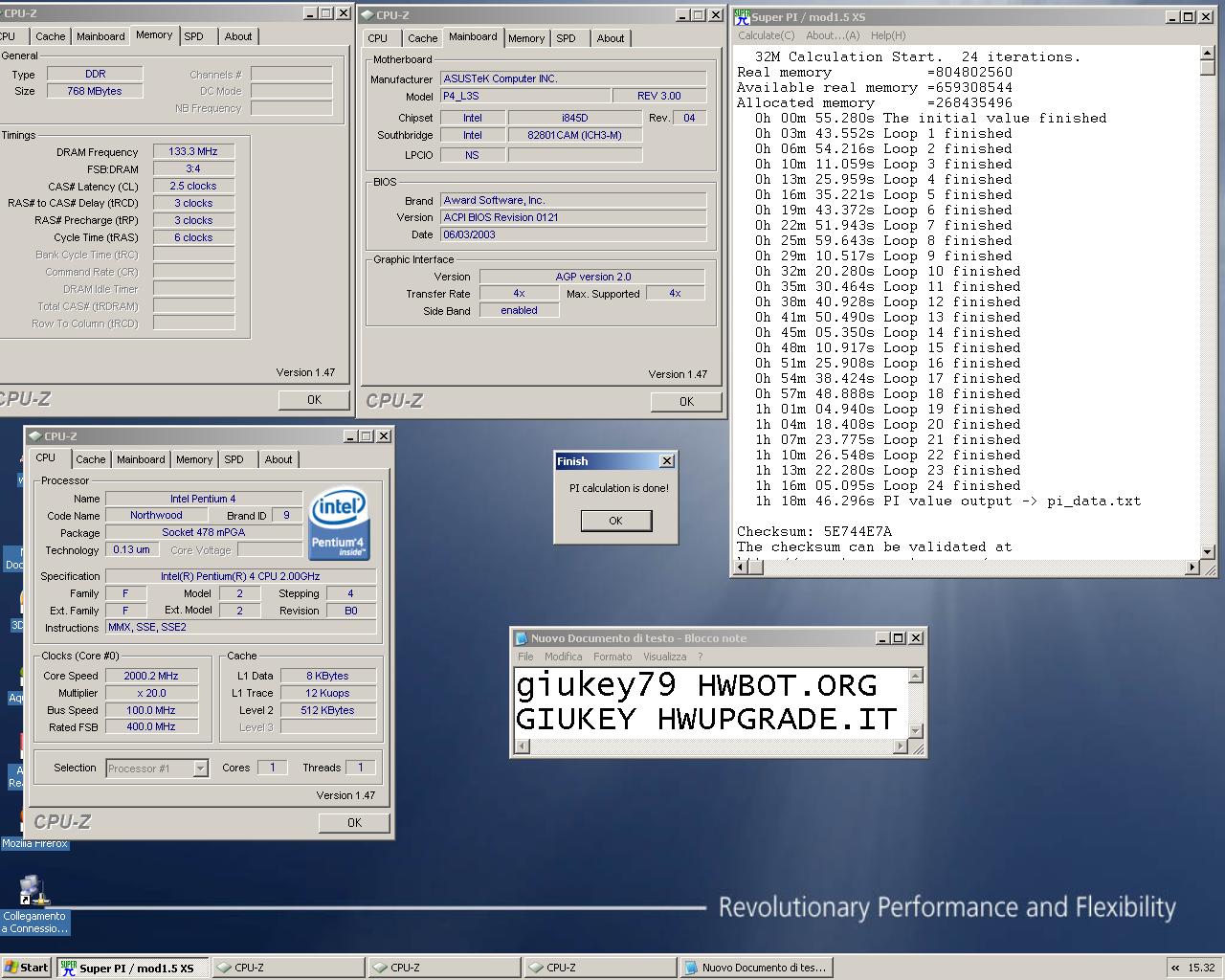Switch to About tab in CPU window
1225x980 pixels.
click(x=278, y=459)
